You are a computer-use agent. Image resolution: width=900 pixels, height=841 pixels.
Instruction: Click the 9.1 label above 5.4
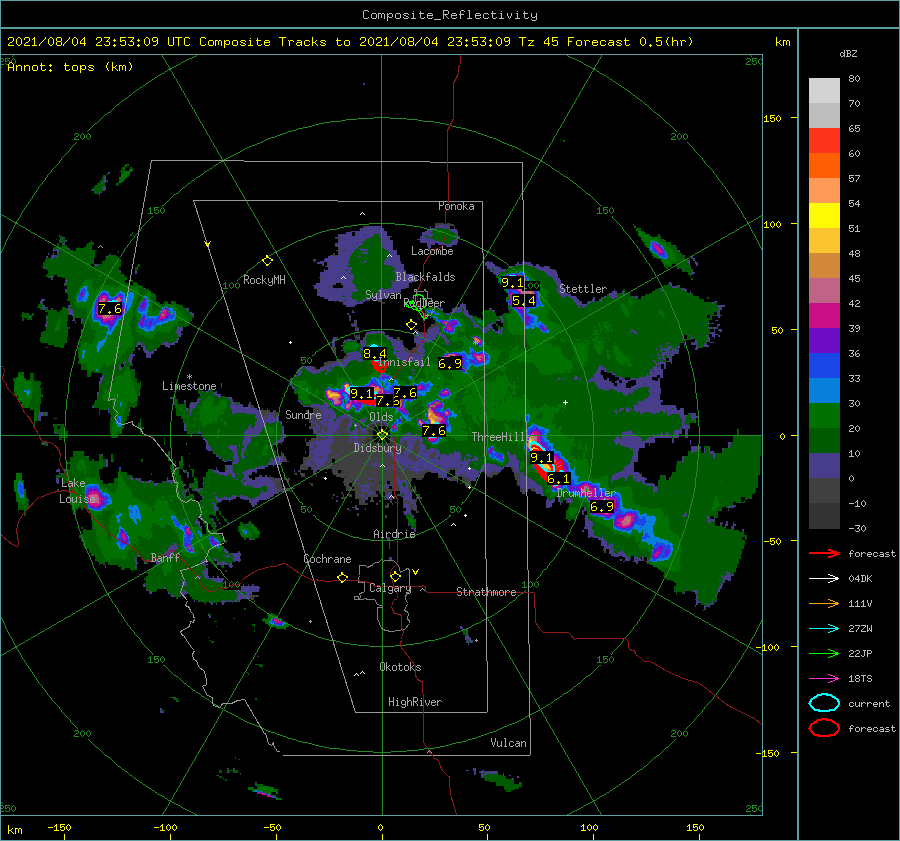click(513, 282)
